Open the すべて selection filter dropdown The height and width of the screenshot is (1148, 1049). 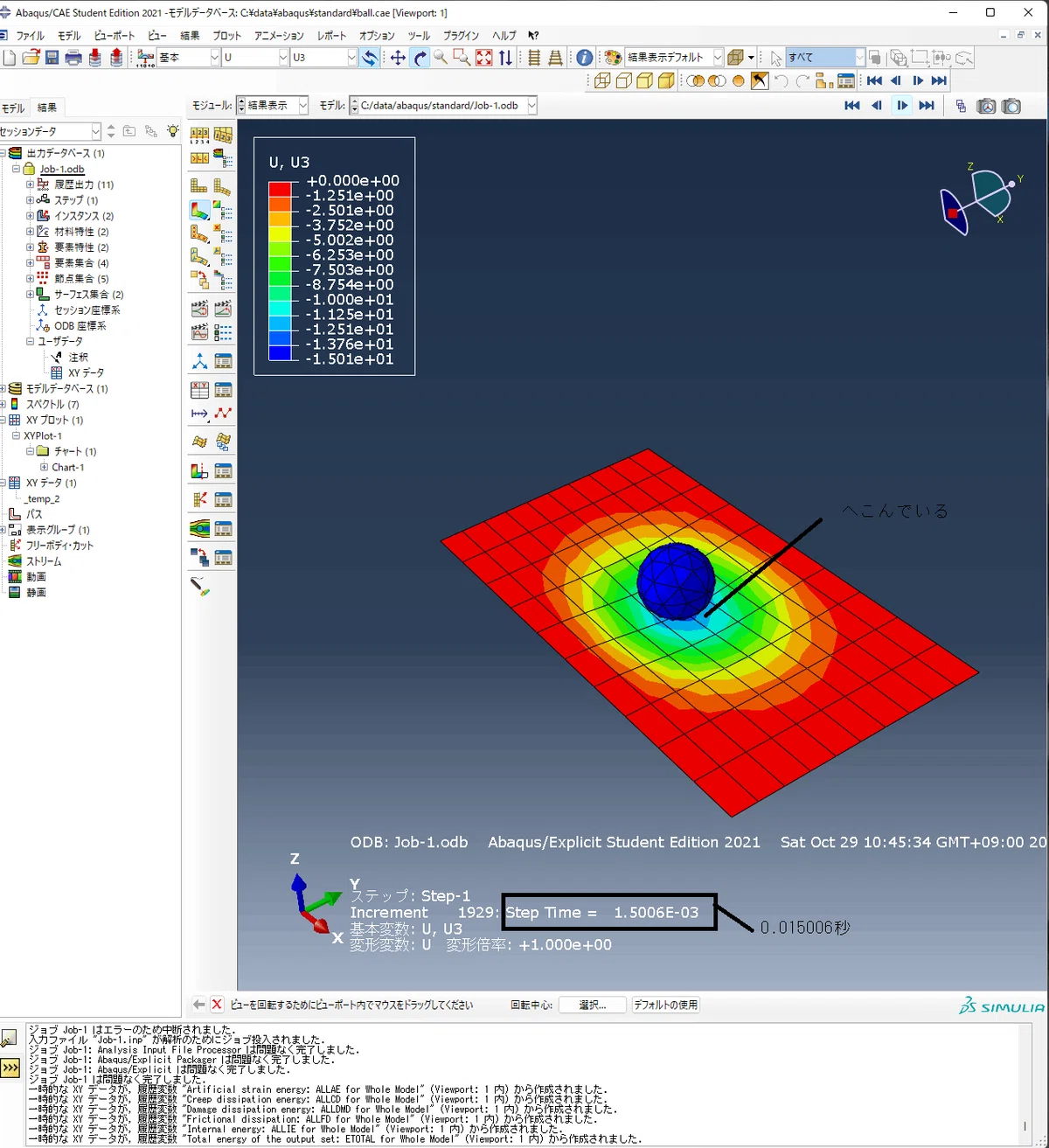click(x=859, y=58)
